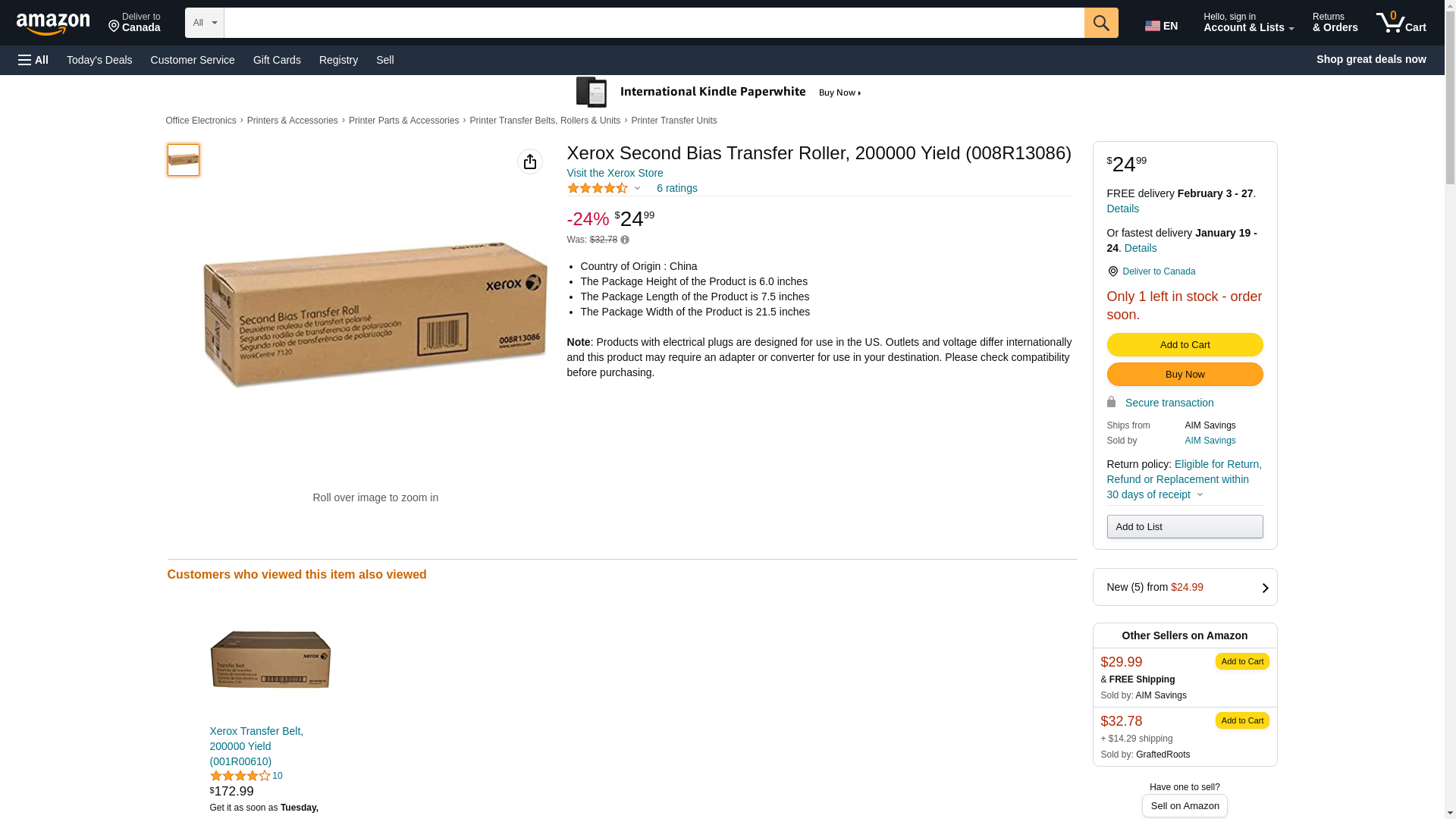Open the search category All dropdown
1456x819 pixels.
point(204,23)
